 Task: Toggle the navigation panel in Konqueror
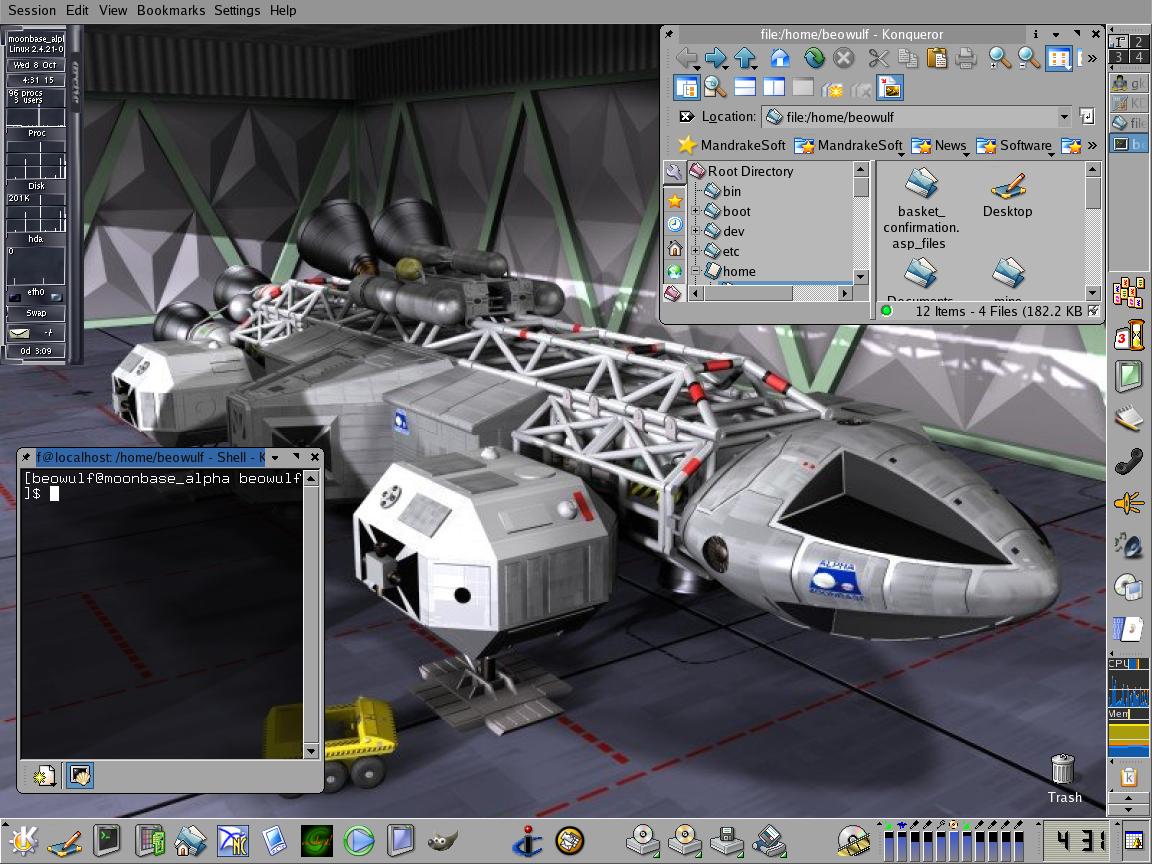coord(686,87)
